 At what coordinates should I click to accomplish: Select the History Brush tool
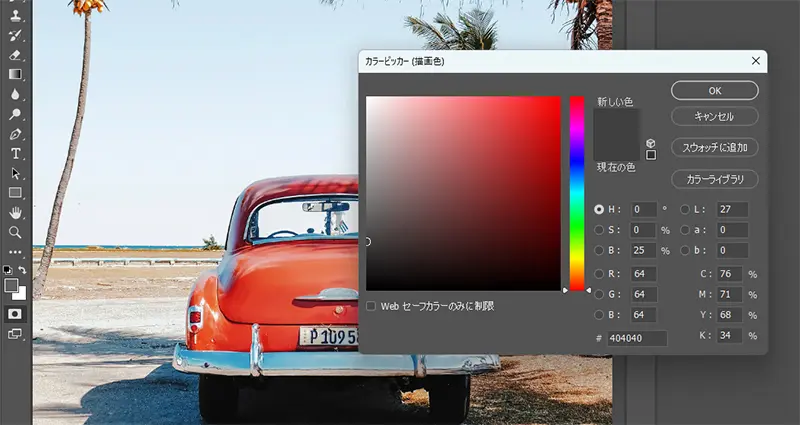click(x=15, y=35)
